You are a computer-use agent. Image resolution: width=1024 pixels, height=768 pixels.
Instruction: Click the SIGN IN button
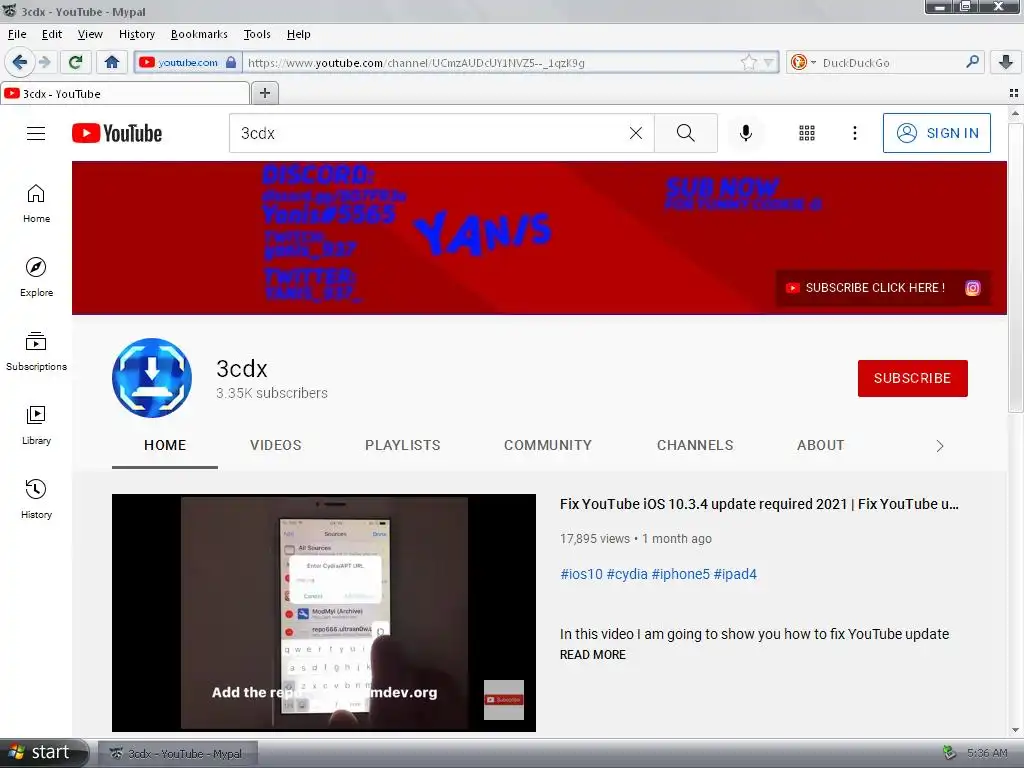(936, 133)
